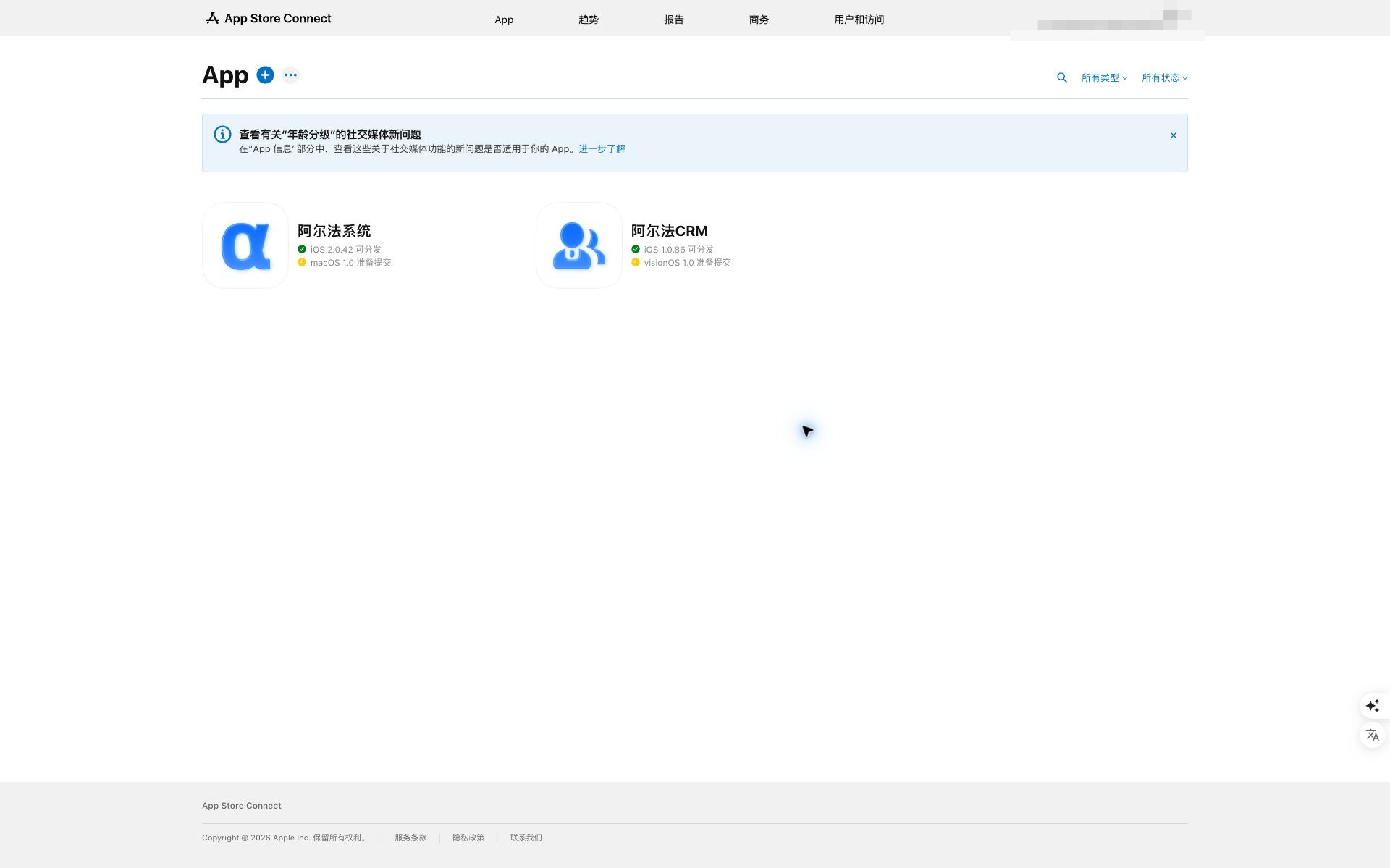Add a new app with plus button
Image resolution: width=1390 pixels, height=868 pixels.
[265, 75]
